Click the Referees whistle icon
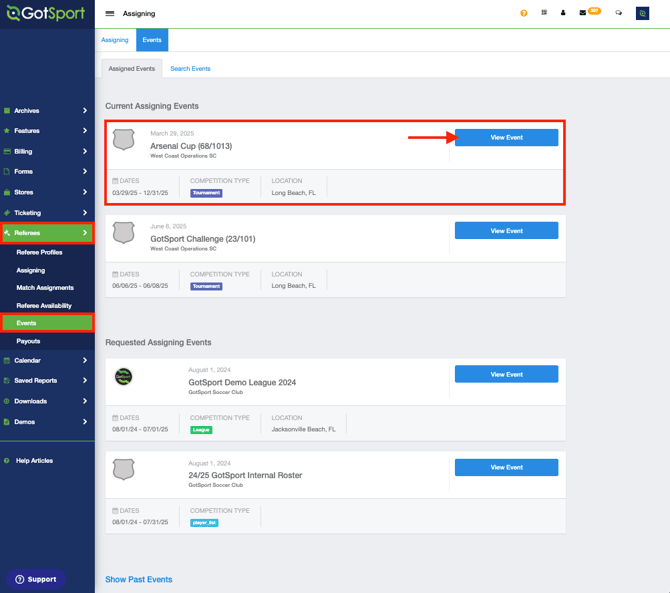The image size is (670, 593). (7, 233)
